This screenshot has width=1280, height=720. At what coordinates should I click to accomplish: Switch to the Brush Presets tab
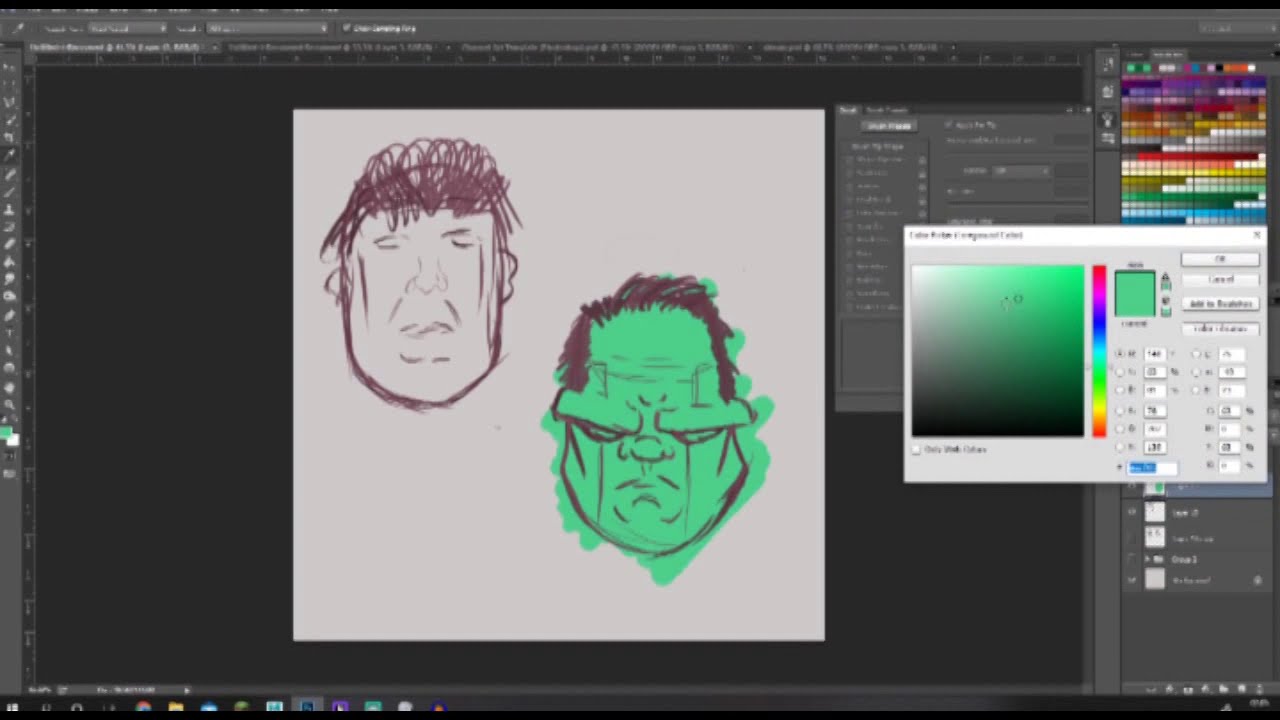887,110
